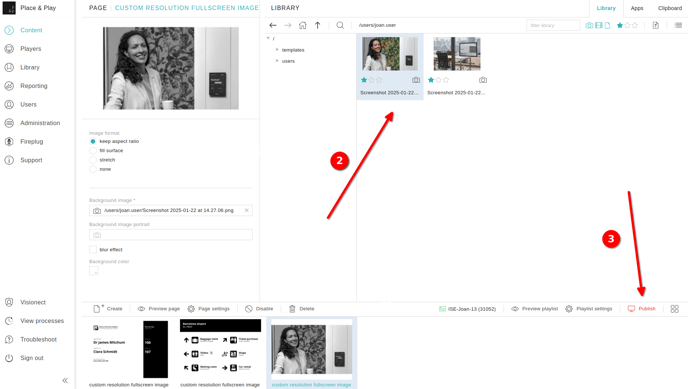Select the doctor directory page thumbnail
The image size is (688, 389).
pyautogui.click(x=130, y=350)
